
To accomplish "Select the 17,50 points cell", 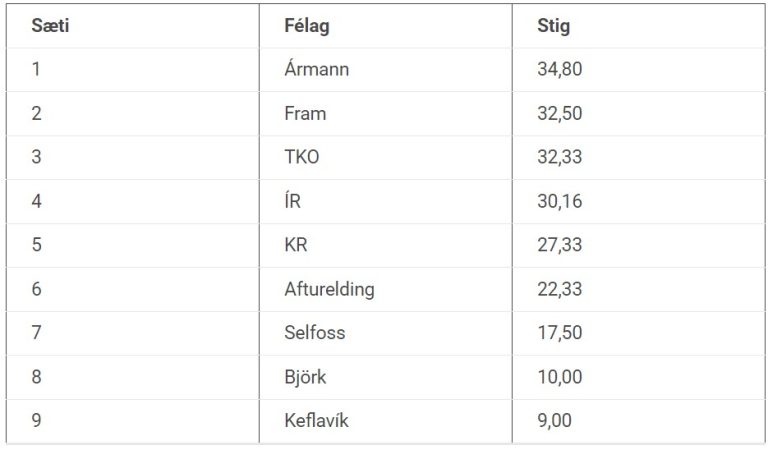I will (560, 333).
